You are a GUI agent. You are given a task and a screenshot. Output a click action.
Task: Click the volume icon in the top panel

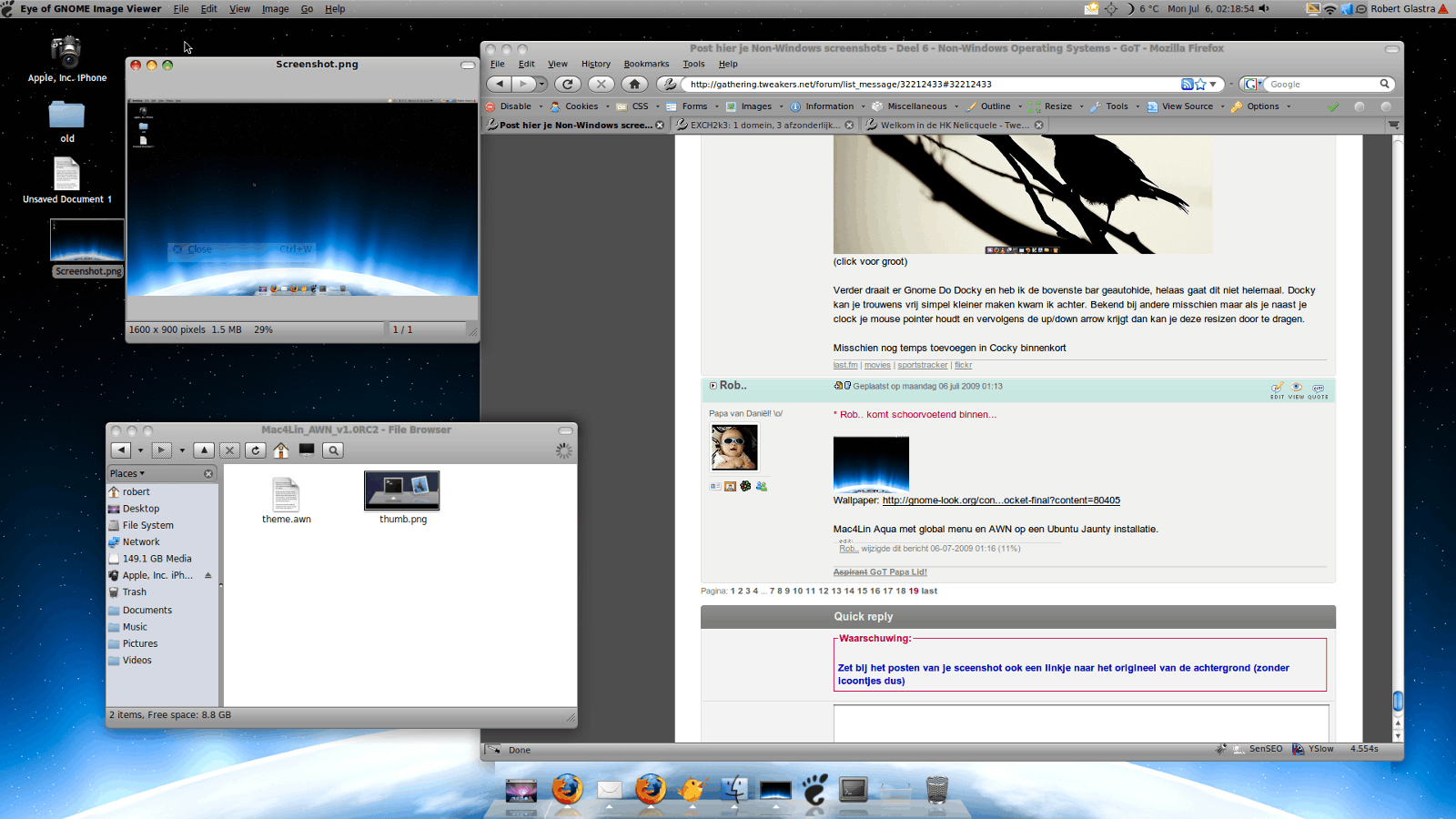[x=1264, y=9]
